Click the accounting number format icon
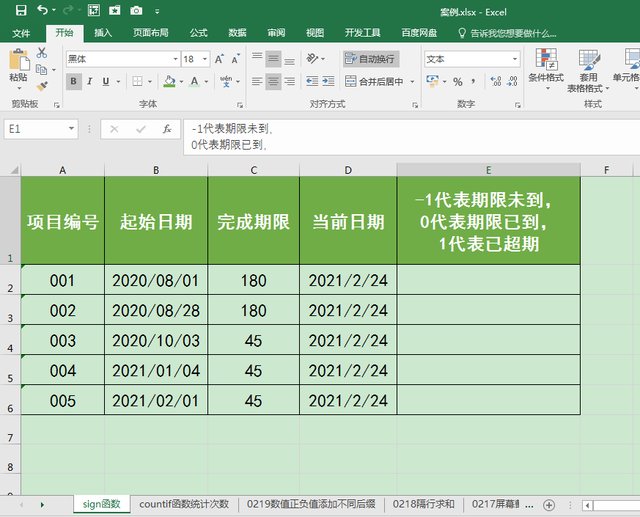Screen dimensions: 640x517 pos(432,81)
